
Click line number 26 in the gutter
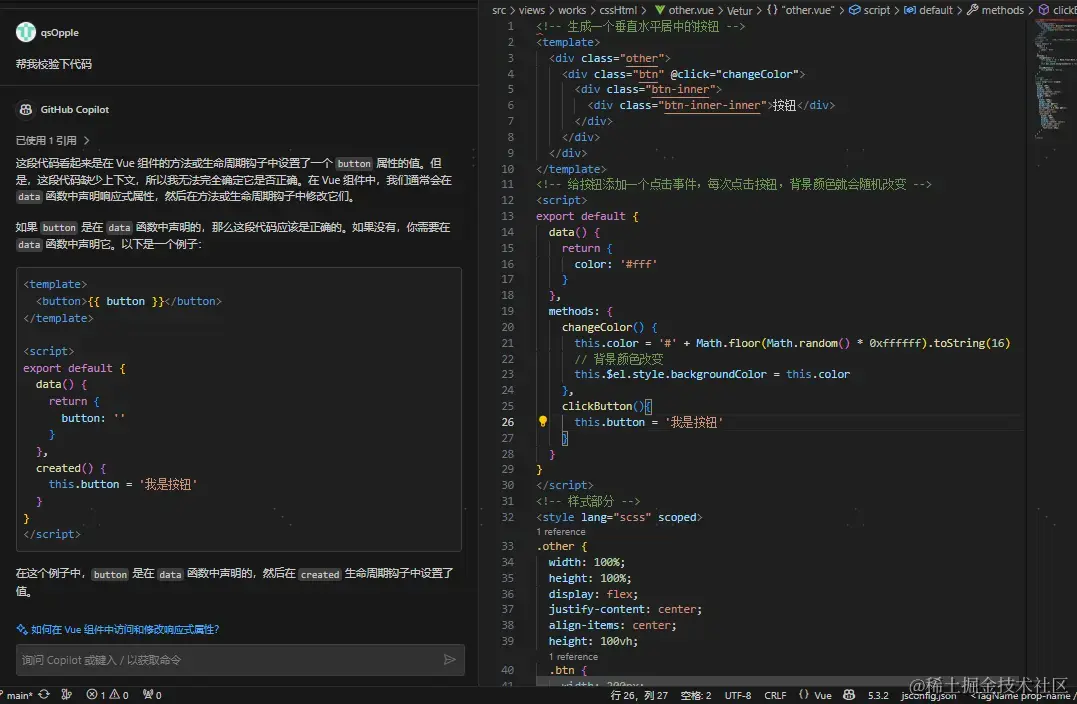click(x=508, y=422)
